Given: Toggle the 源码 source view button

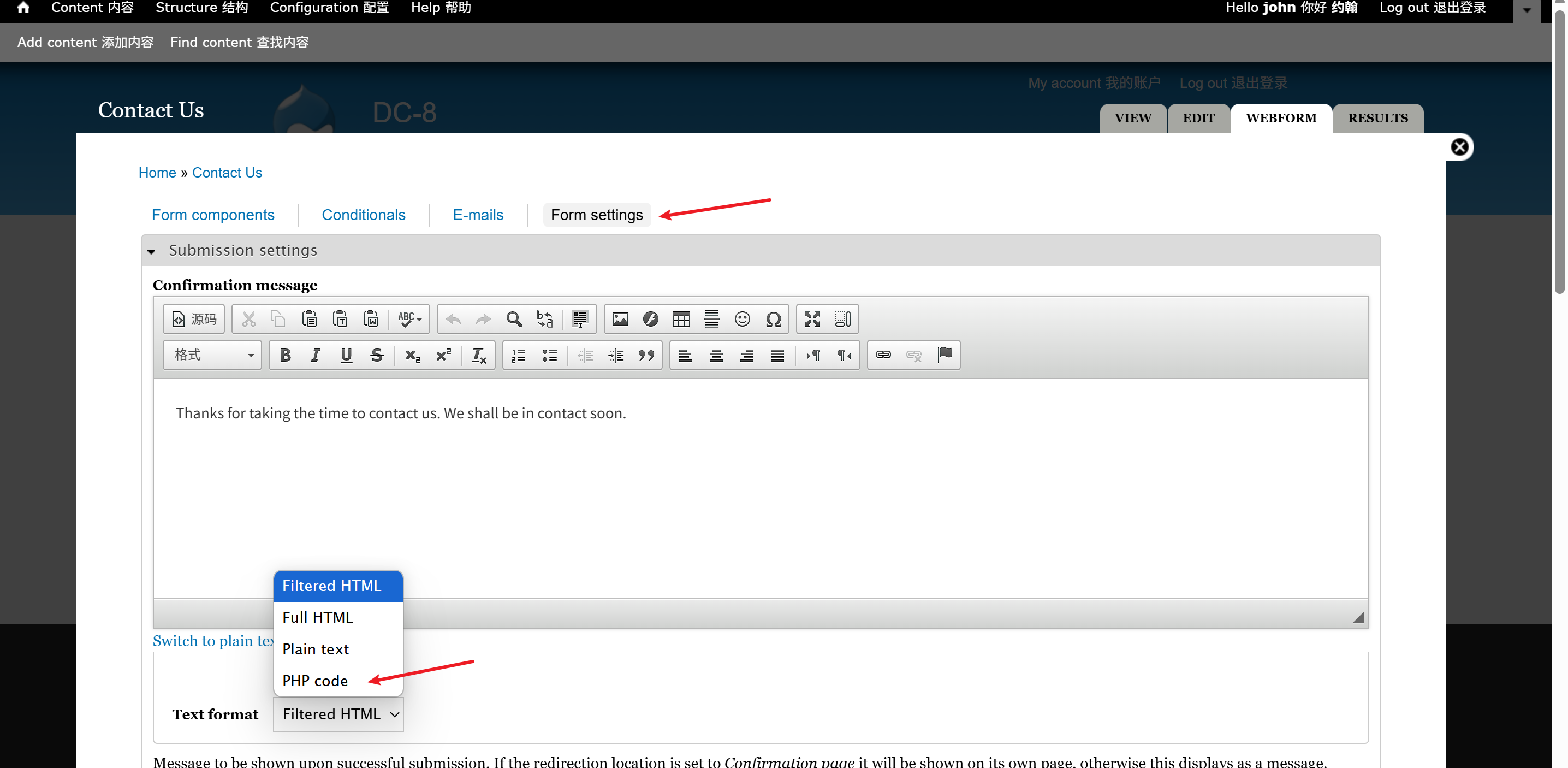Looking at the screenshot, I should (x=194, y=319).
